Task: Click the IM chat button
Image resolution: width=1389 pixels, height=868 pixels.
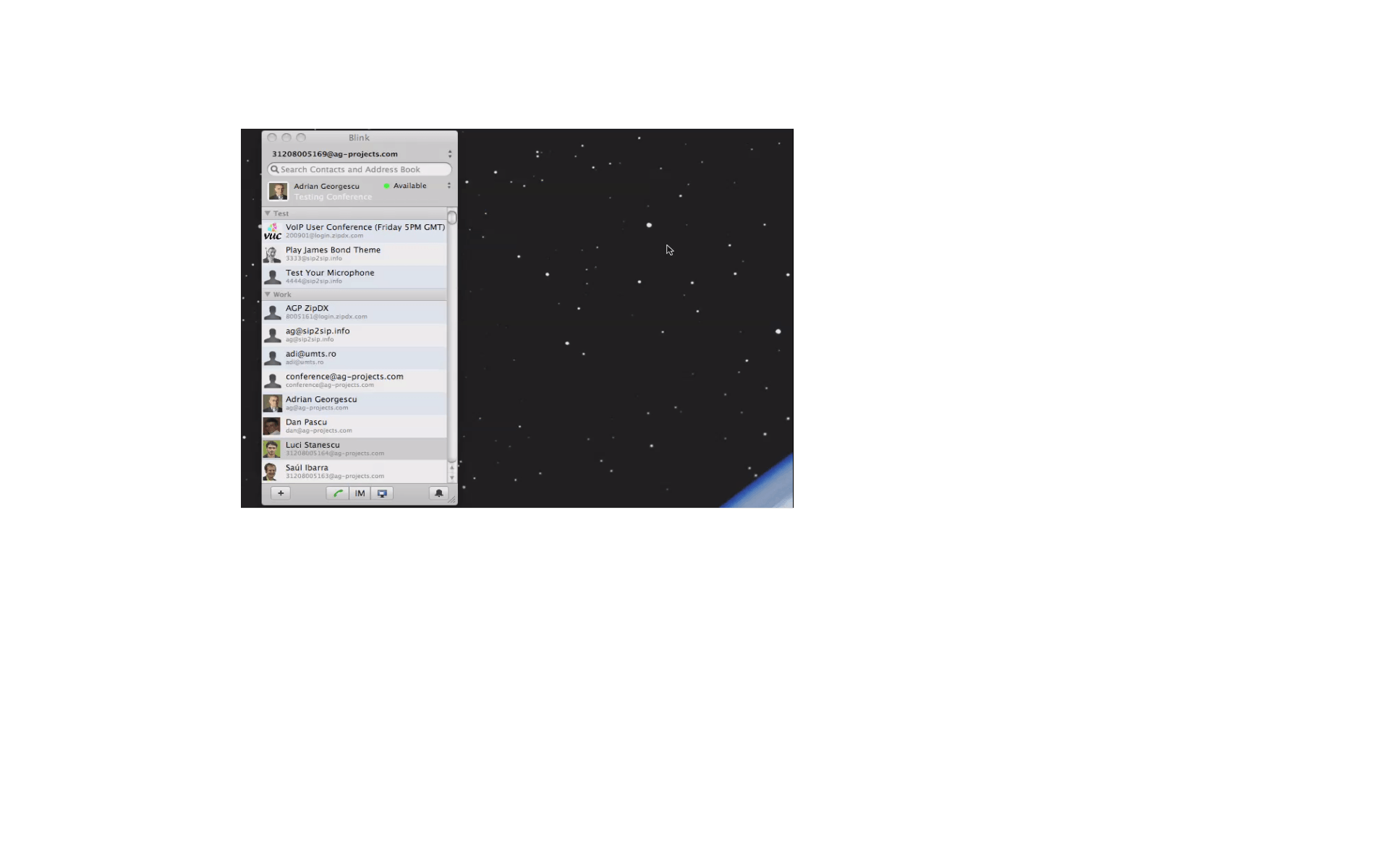Action: [360, 493]
